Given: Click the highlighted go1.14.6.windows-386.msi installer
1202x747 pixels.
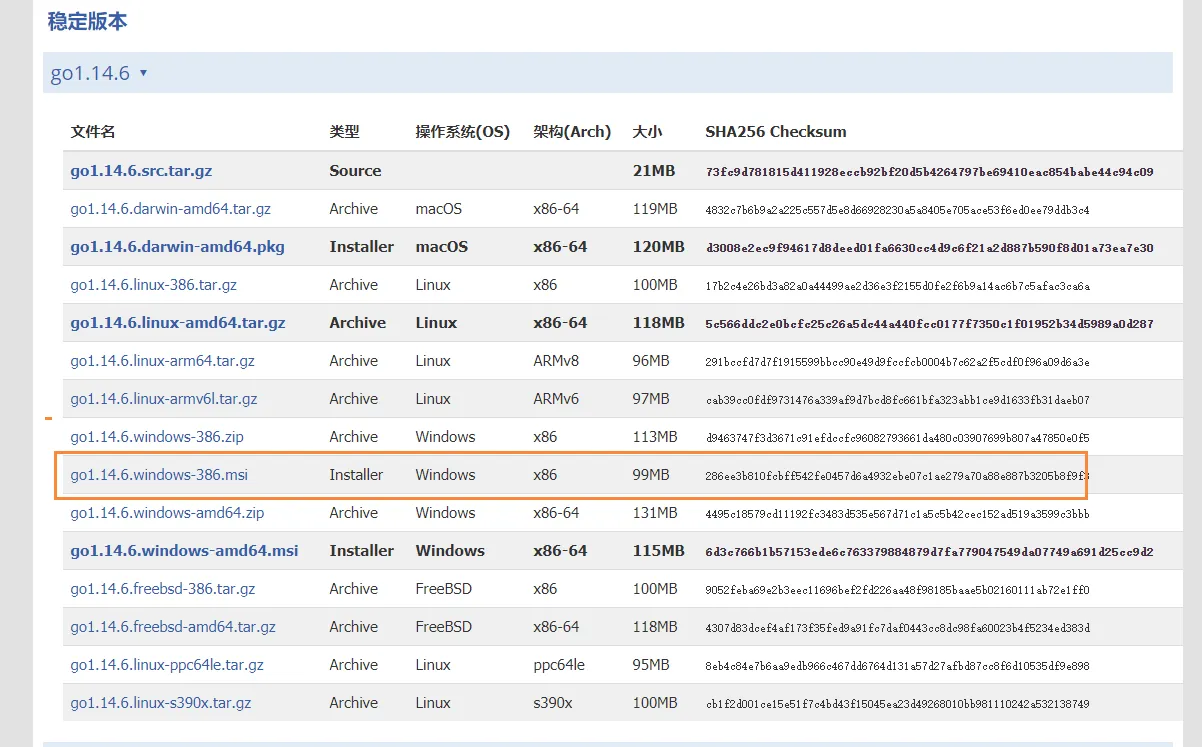Looking at the screenshot, I should [x=159, y=475].
